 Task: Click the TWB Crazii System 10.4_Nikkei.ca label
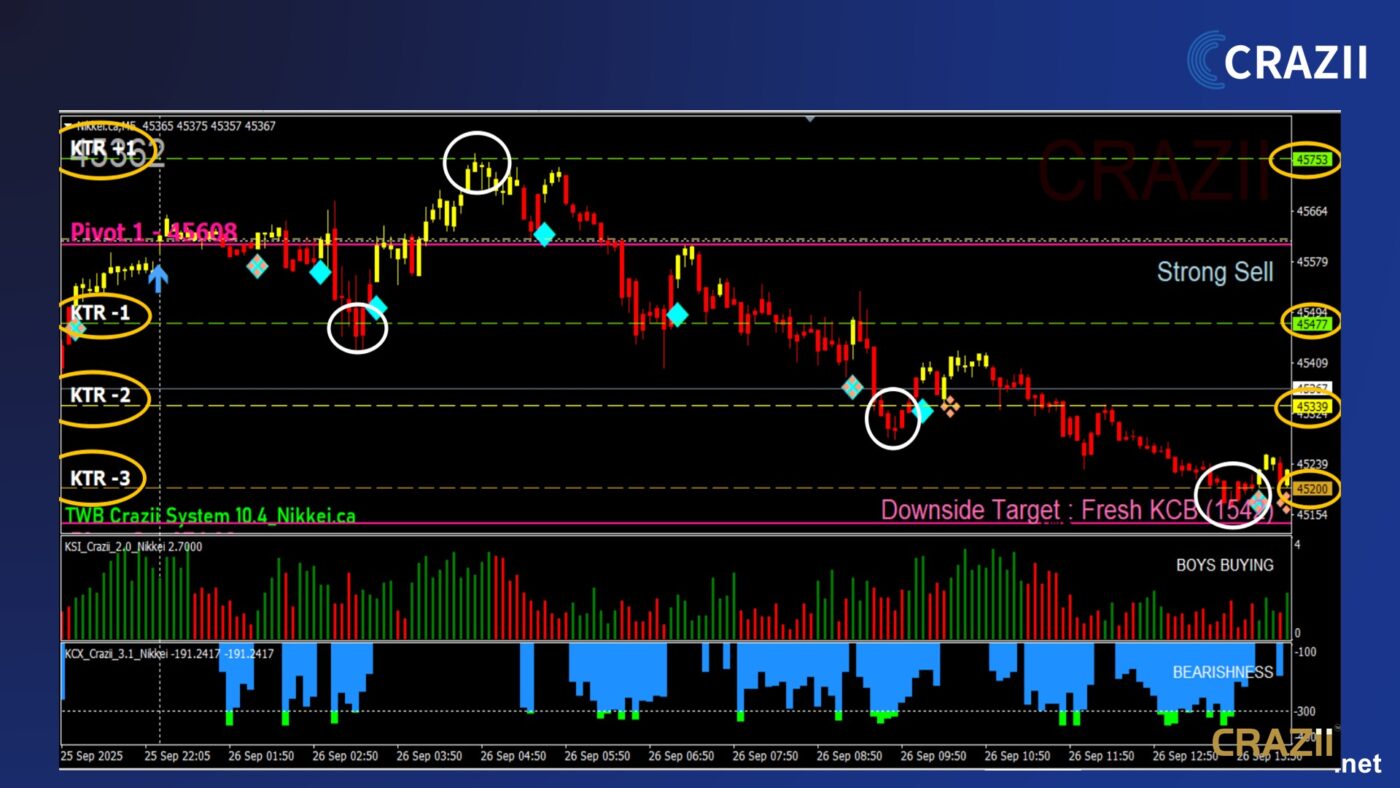[210, 516]
